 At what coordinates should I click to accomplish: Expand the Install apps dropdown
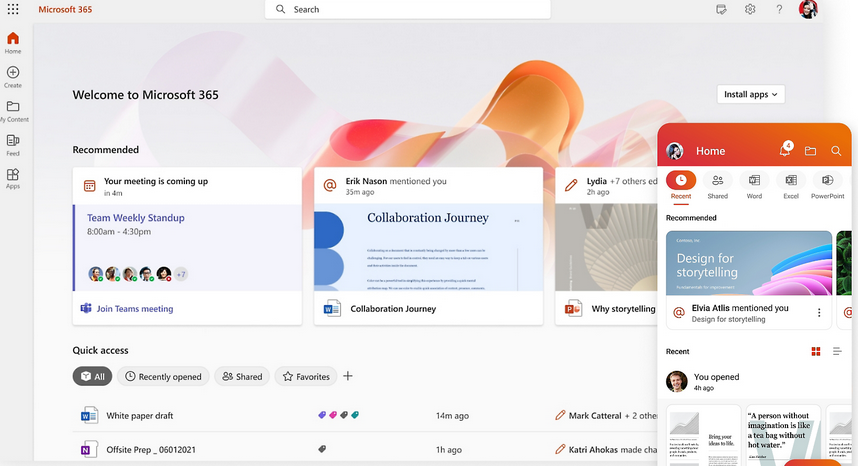pos(751,94)
